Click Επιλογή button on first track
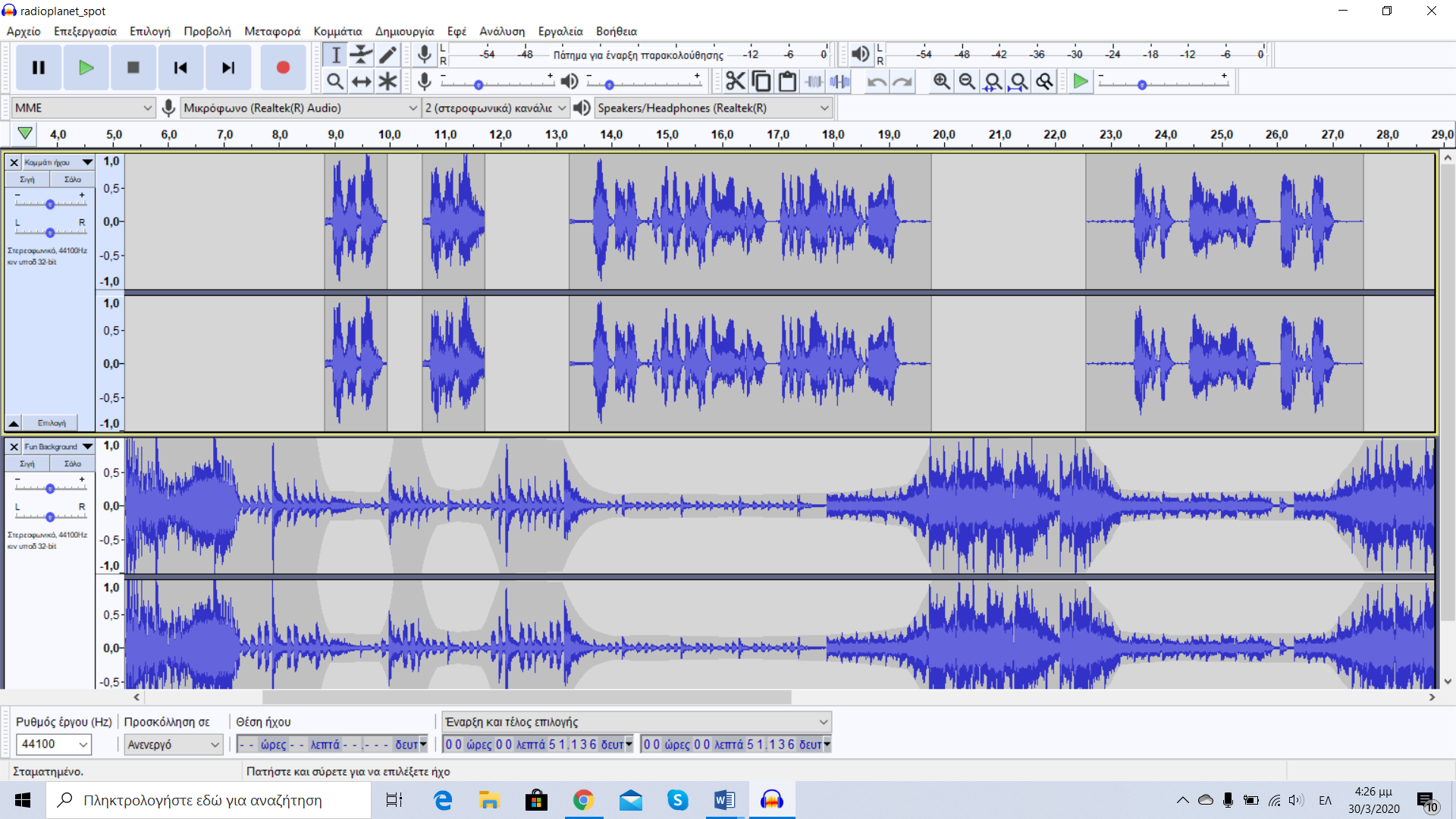This screenshot has width=1456, height=819. click(x=52, y=423)
